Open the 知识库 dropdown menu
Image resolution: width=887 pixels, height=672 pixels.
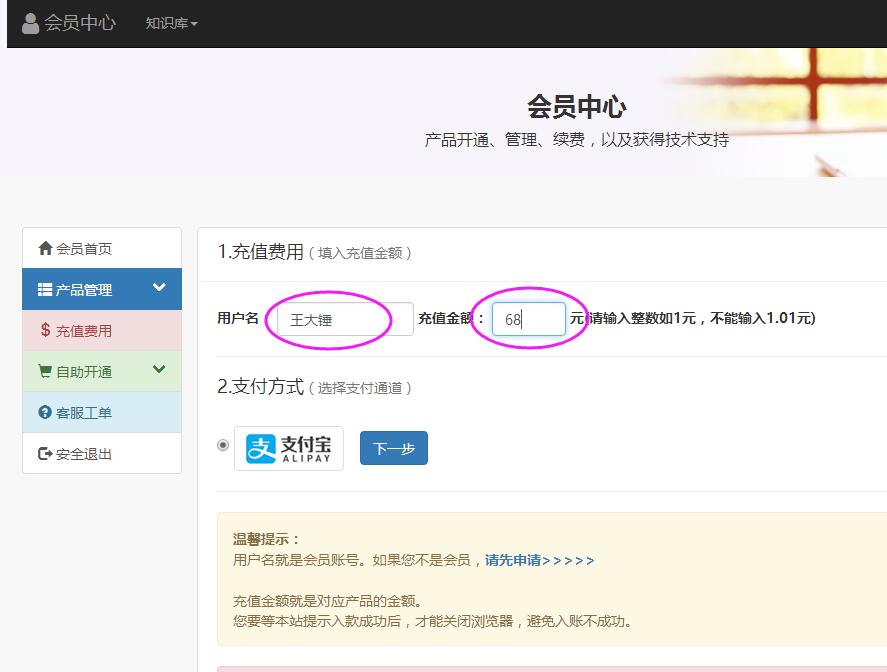click(171, 23)
